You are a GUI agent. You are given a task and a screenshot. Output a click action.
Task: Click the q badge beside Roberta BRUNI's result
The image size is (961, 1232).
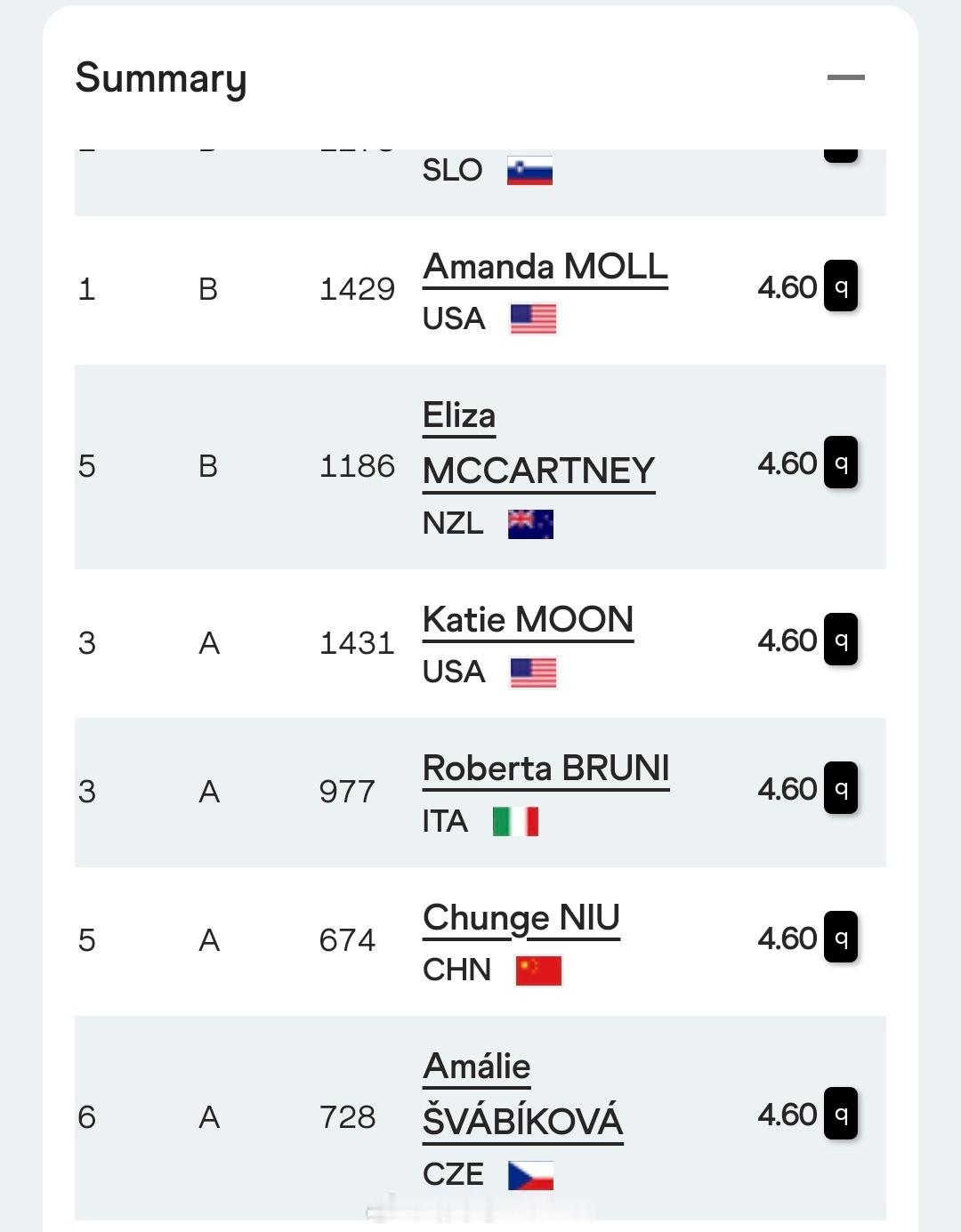(841, 787)
